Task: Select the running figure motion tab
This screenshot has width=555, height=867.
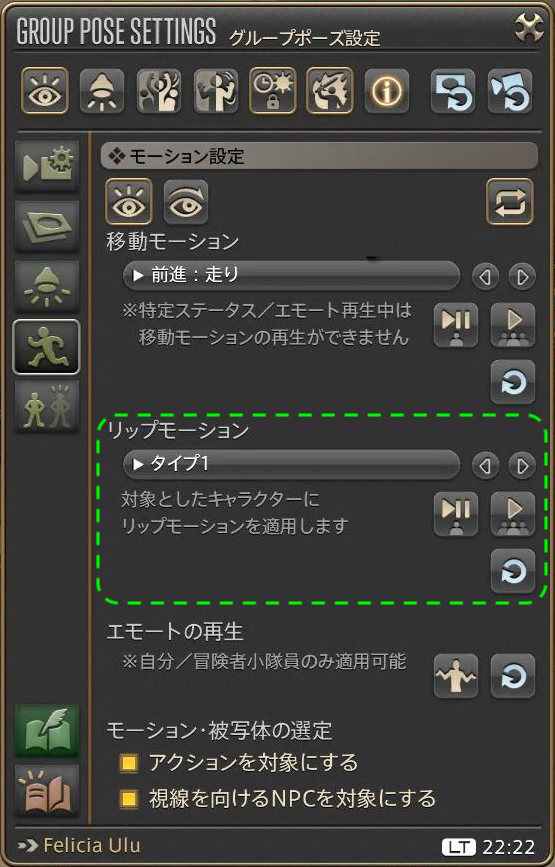Action: click(47, 347)
